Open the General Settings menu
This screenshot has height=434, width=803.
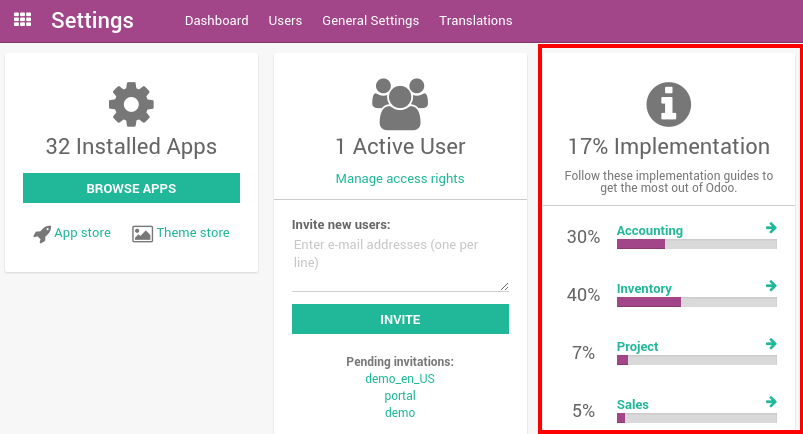point(370,20)
